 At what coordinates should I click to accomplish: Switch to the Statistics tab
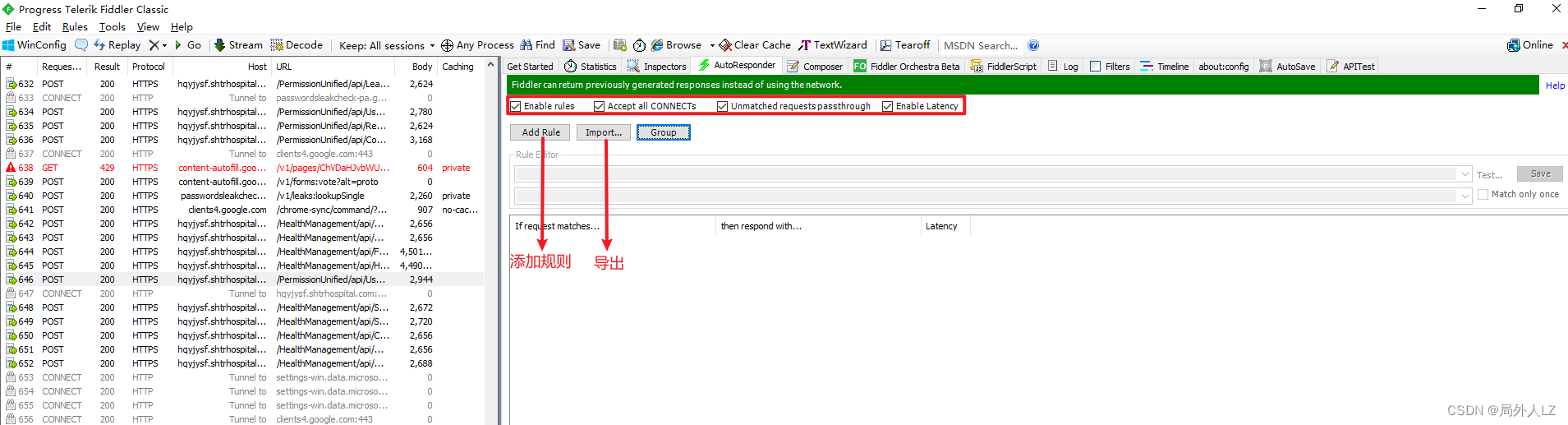point(591,67)
